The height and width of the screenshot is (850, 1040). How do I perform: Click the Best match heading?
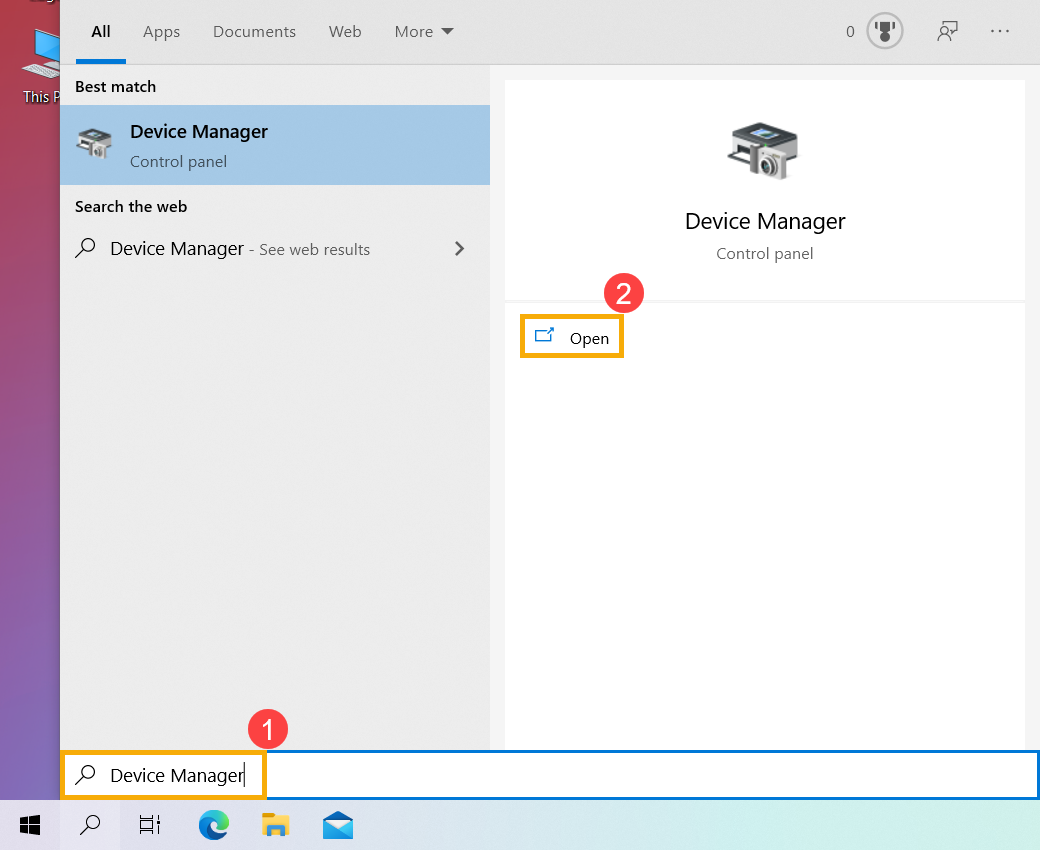click(115, 87)
